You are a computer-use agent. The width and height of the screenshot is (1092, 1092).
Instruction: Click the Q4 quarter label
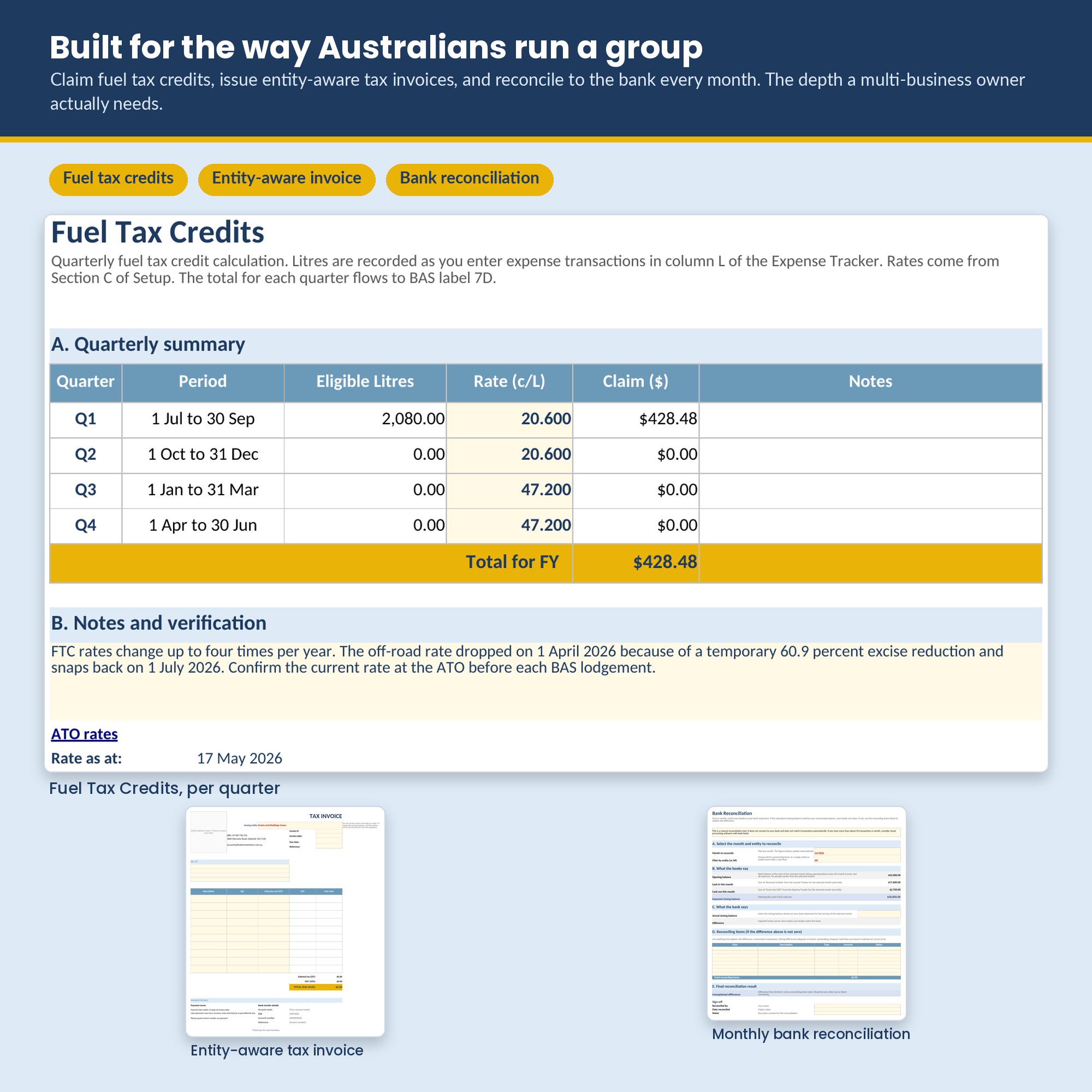pyautogui.click(x=85, y=526)
